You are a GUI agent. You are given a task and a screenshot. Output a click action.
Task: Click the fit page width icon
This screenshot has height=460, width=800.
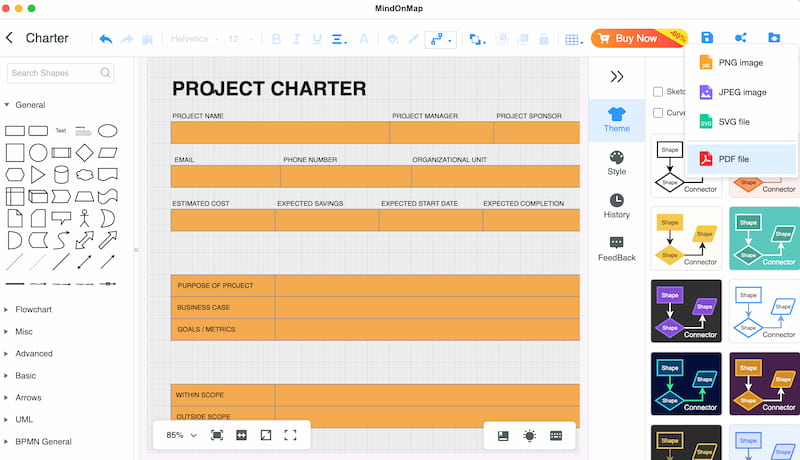(241, 435)
